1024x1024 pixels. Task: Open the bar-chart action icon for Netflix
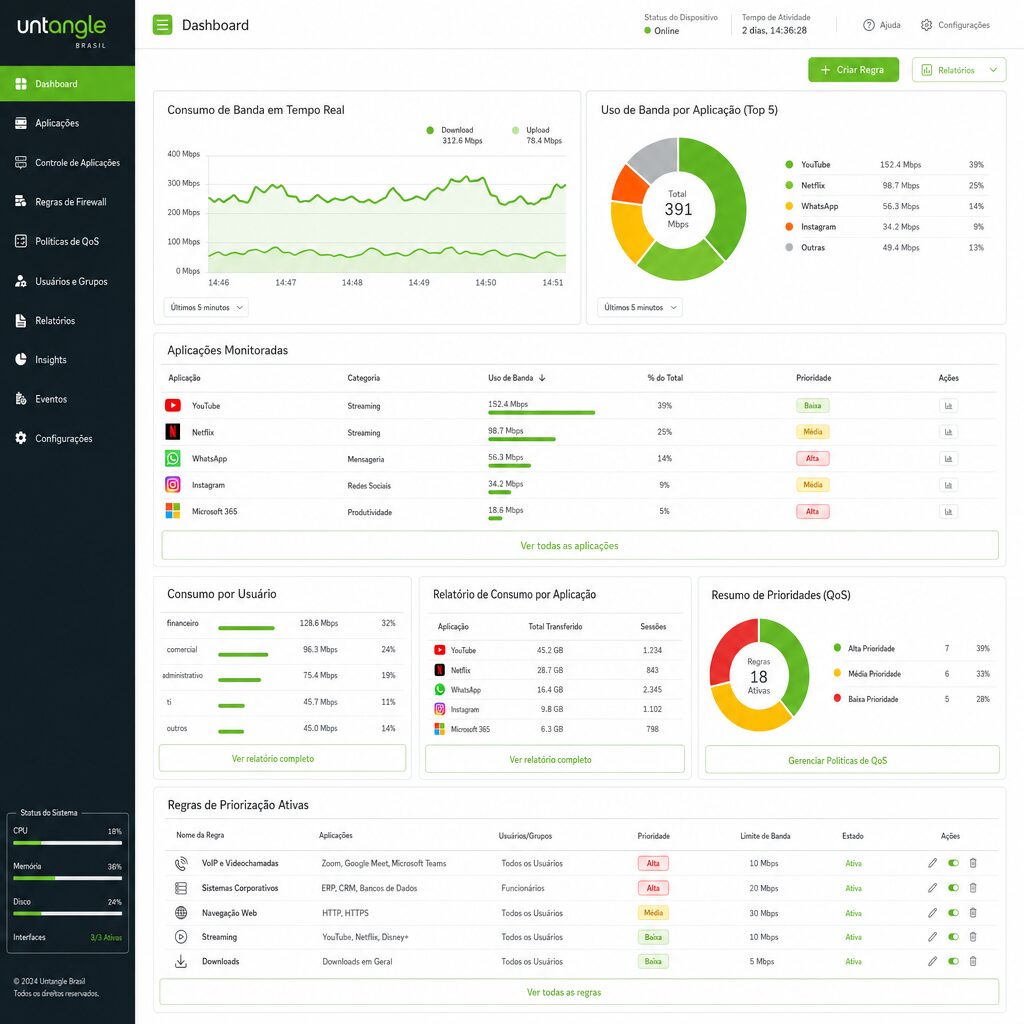pos(948,431)
